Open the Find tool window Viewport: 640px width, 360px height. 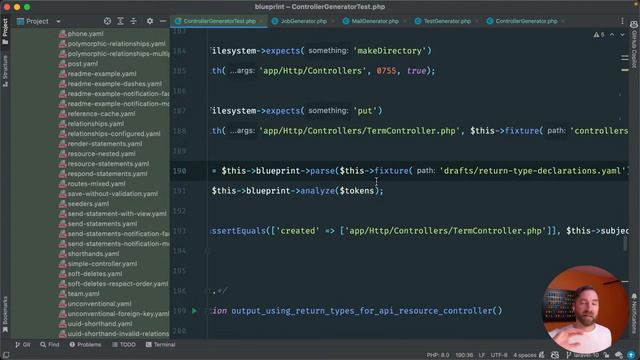pos(50,345)
